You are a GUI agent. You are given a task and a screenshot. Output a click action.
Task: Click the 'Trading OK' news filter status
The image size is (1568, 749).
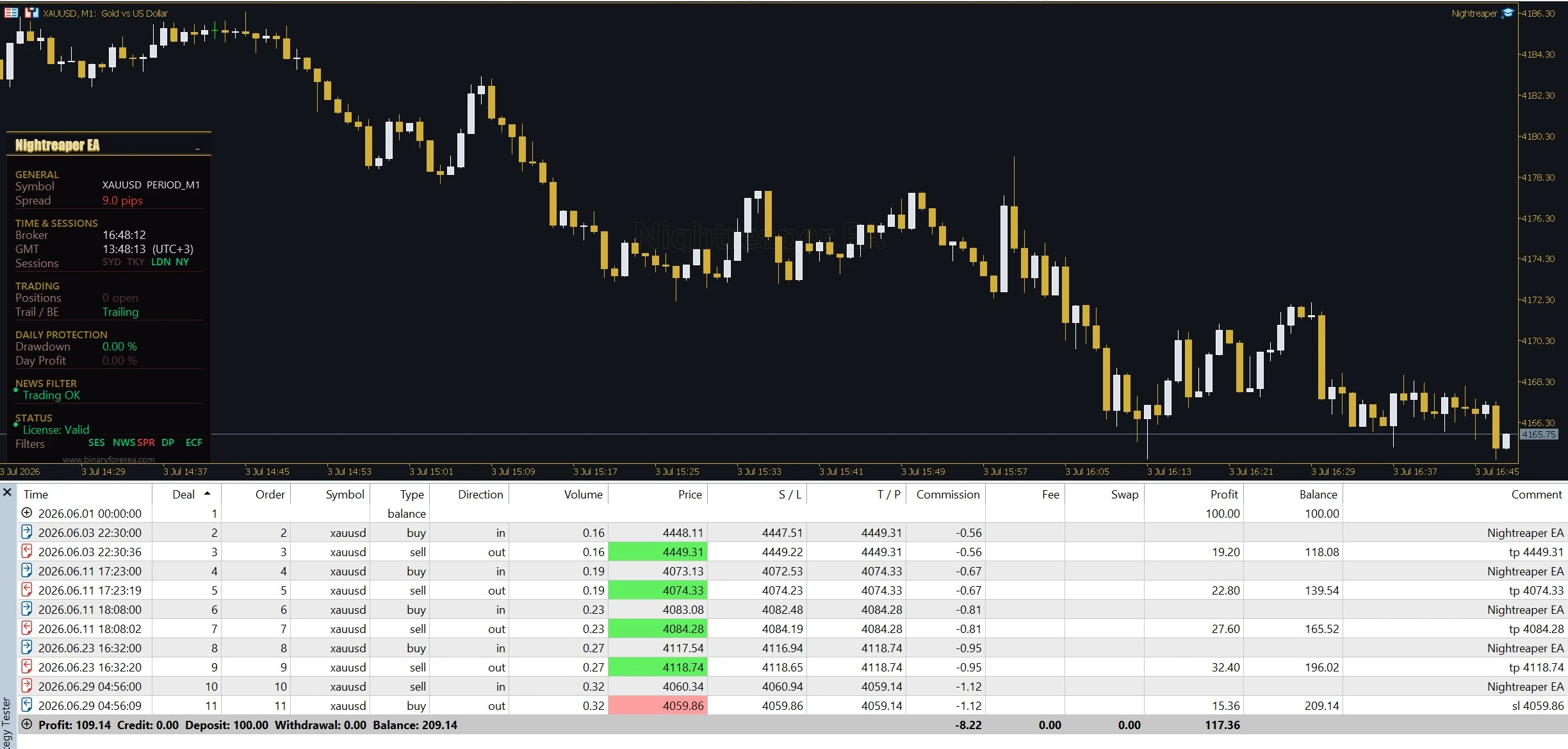(x=51, y=395)
